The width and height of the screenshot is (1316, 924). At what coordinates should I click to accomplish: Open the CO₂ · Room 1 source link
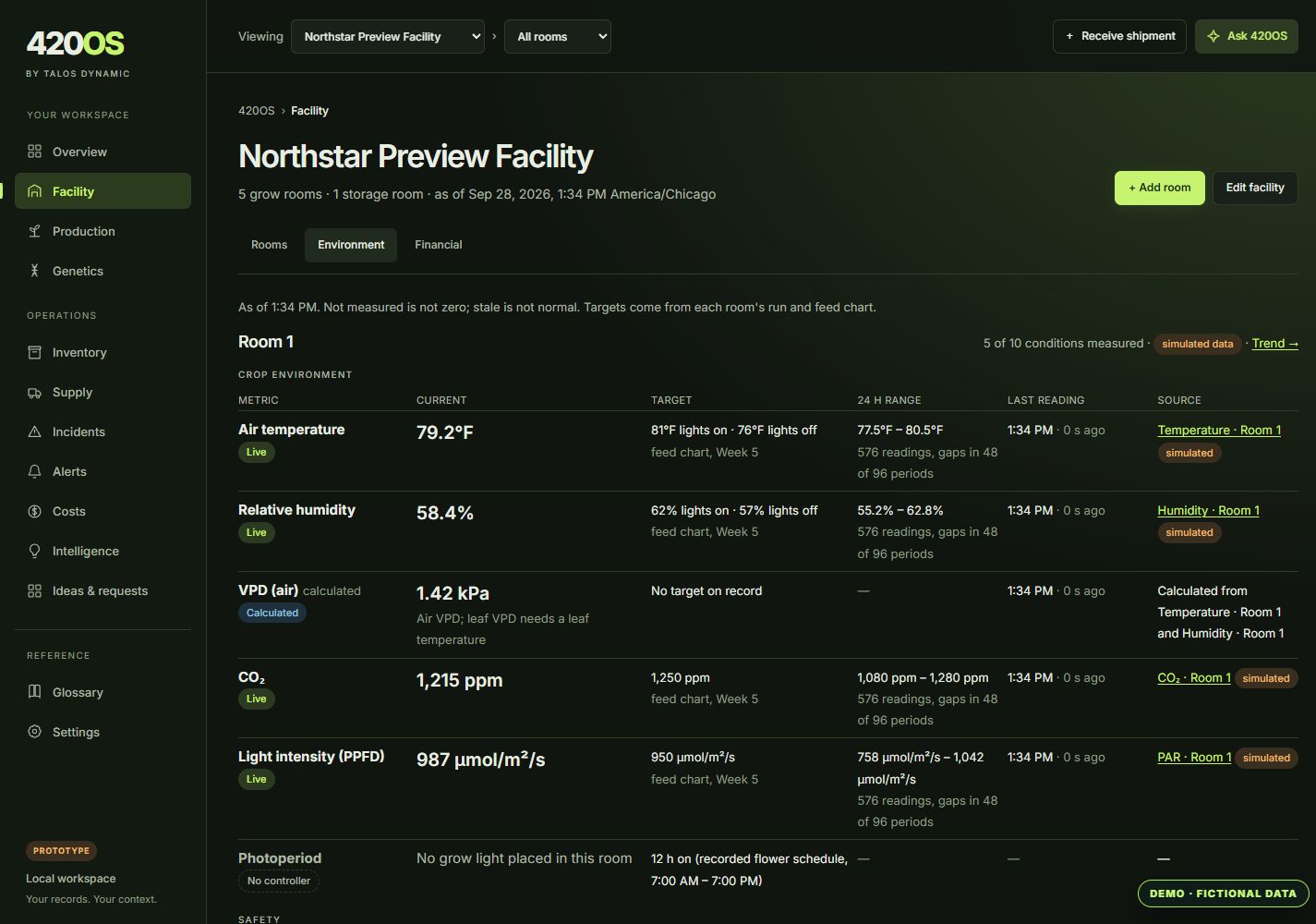point(1194,678)
